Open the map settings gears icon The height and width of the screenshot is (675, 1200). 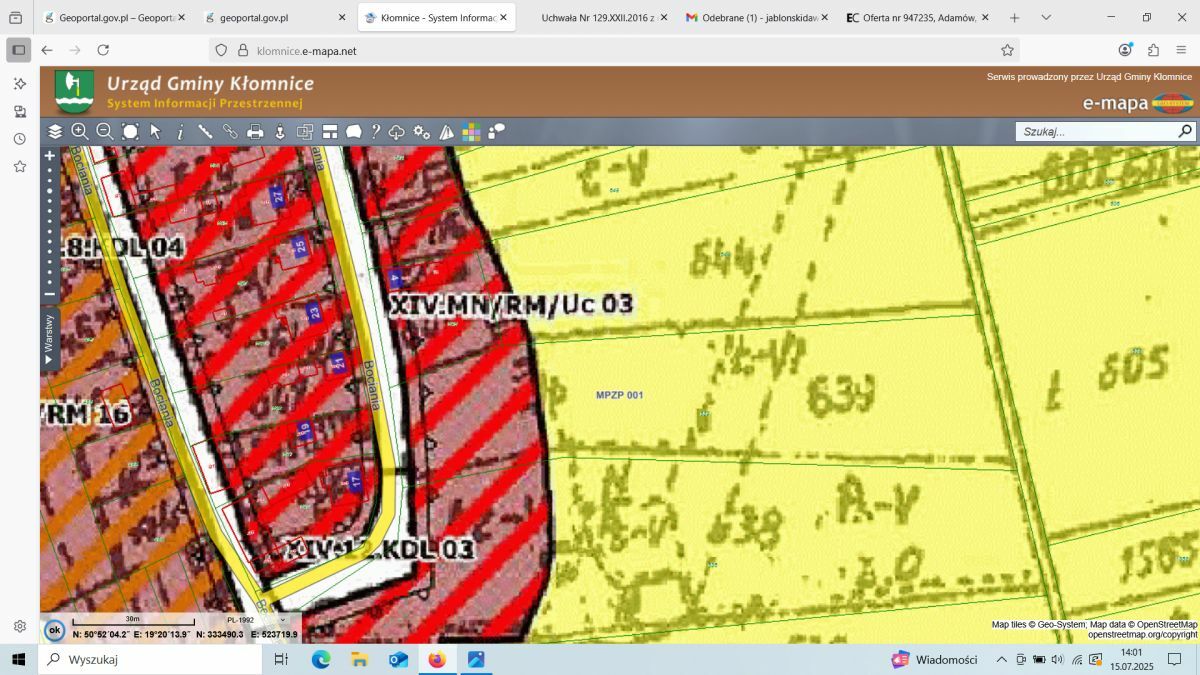421,131
